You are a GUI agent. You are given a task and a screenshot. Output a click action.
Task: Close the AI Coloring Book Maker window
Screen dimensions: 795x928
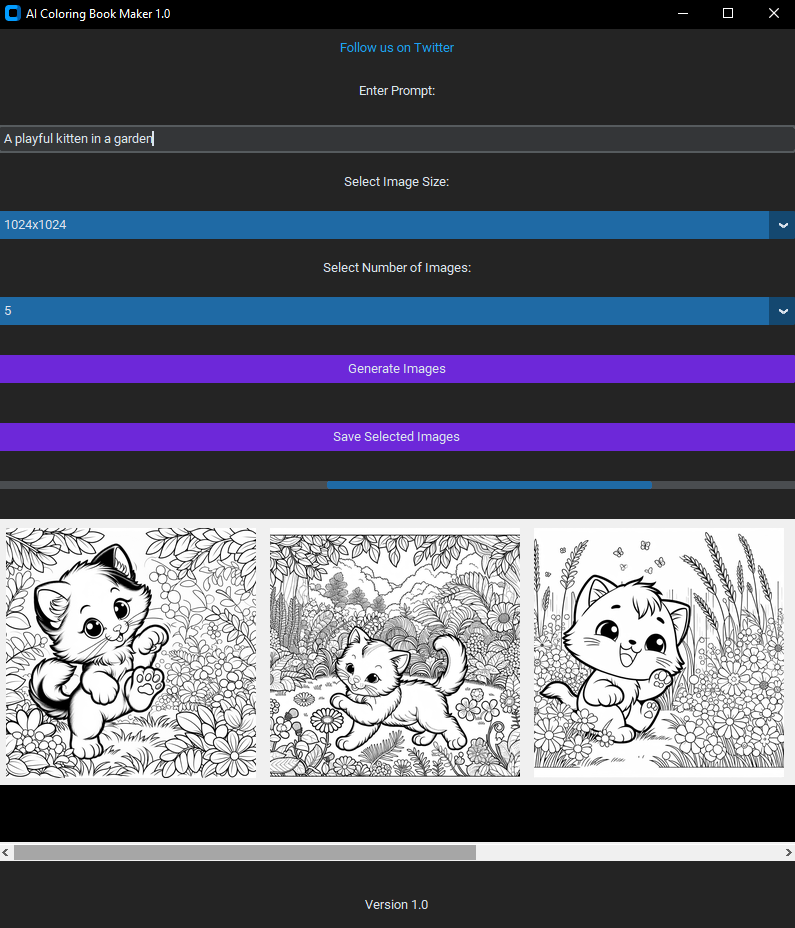pyautogui.click(x=773, y=14)
